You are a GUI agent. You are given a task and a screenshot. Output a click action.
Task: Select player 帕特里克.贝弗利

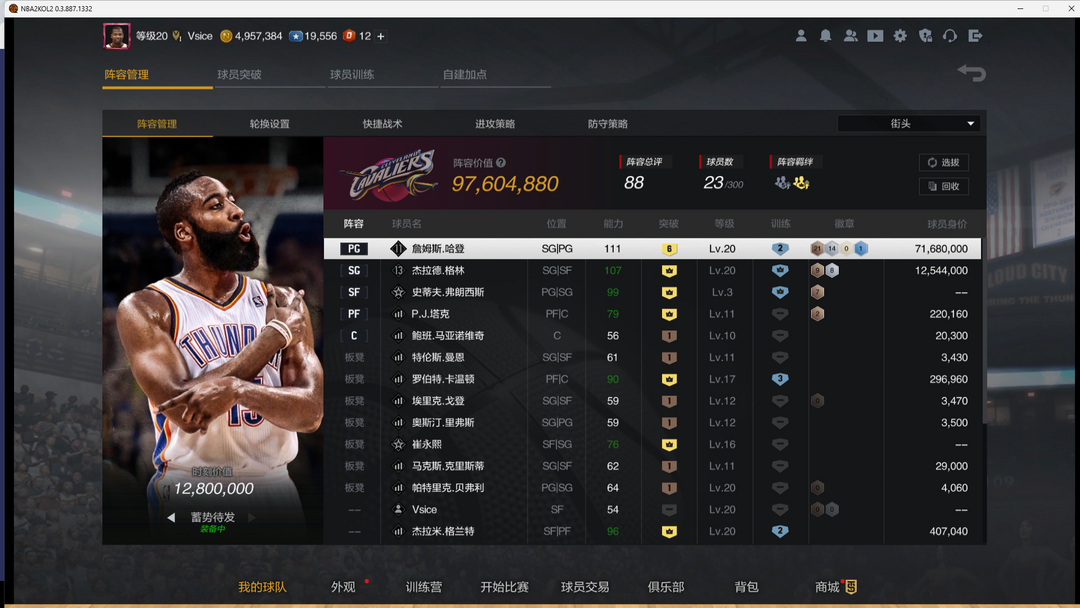point(448,488)
